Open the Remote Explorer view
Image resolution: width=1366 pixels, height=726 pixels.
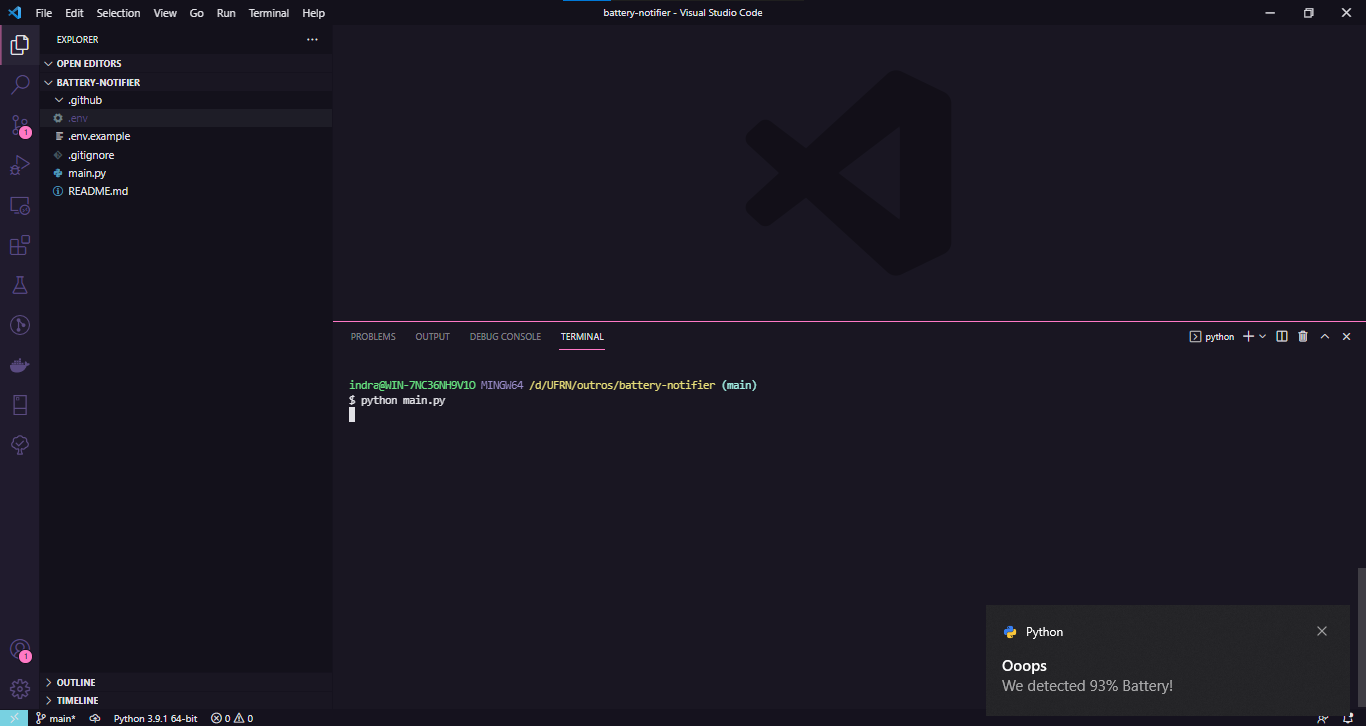coord(19,205)
